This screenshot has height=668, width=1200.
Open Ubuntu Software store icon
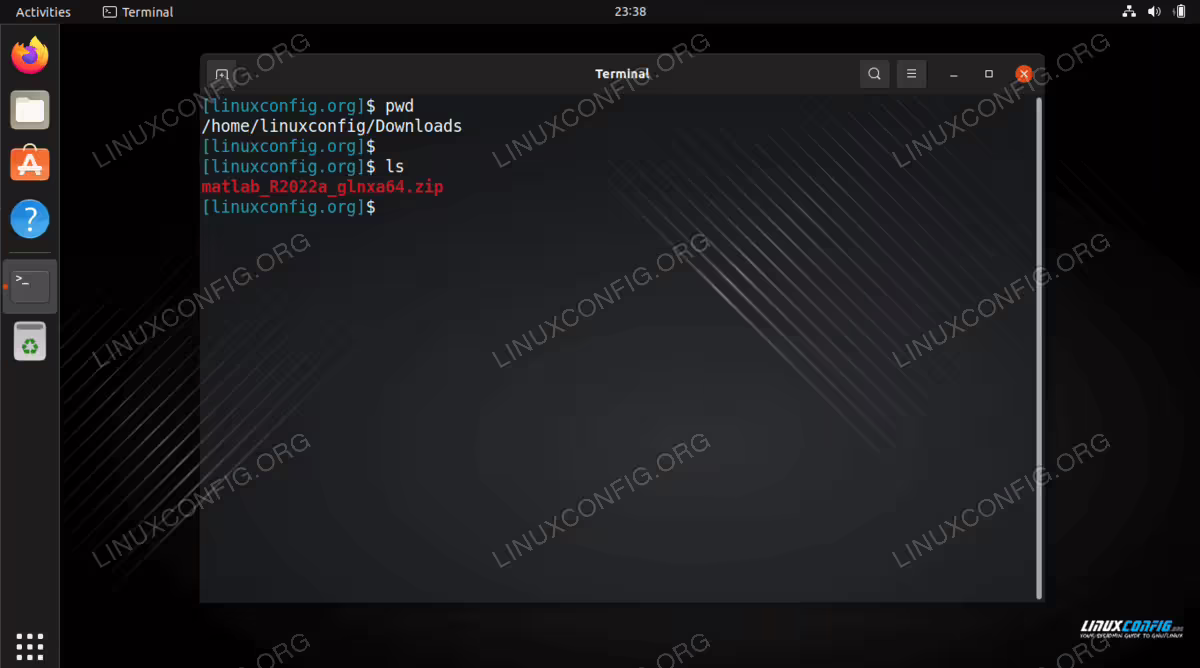coord(30,163)
